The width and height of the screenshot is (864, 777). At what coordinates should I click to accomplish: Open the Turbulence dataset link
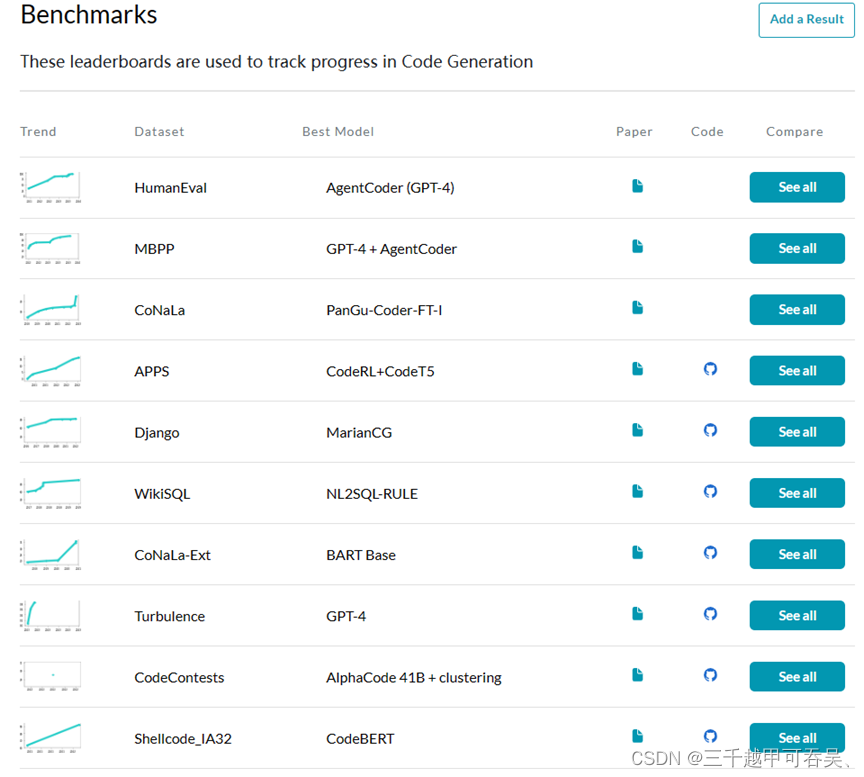169,616
